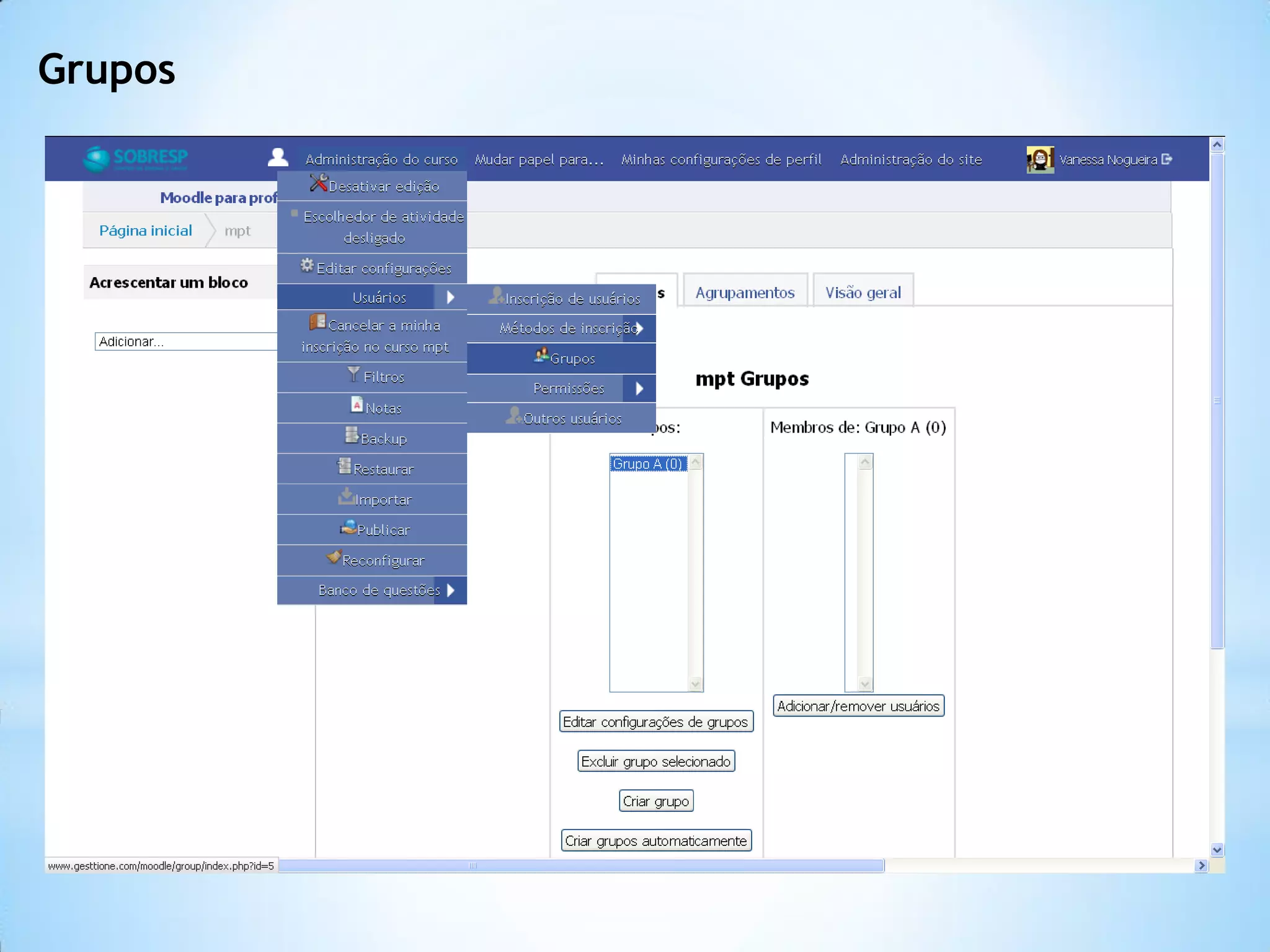Toggle Escolhedor de atividade desligado
The width and height of the screenshot is (1270, 952).
point(383,227)
